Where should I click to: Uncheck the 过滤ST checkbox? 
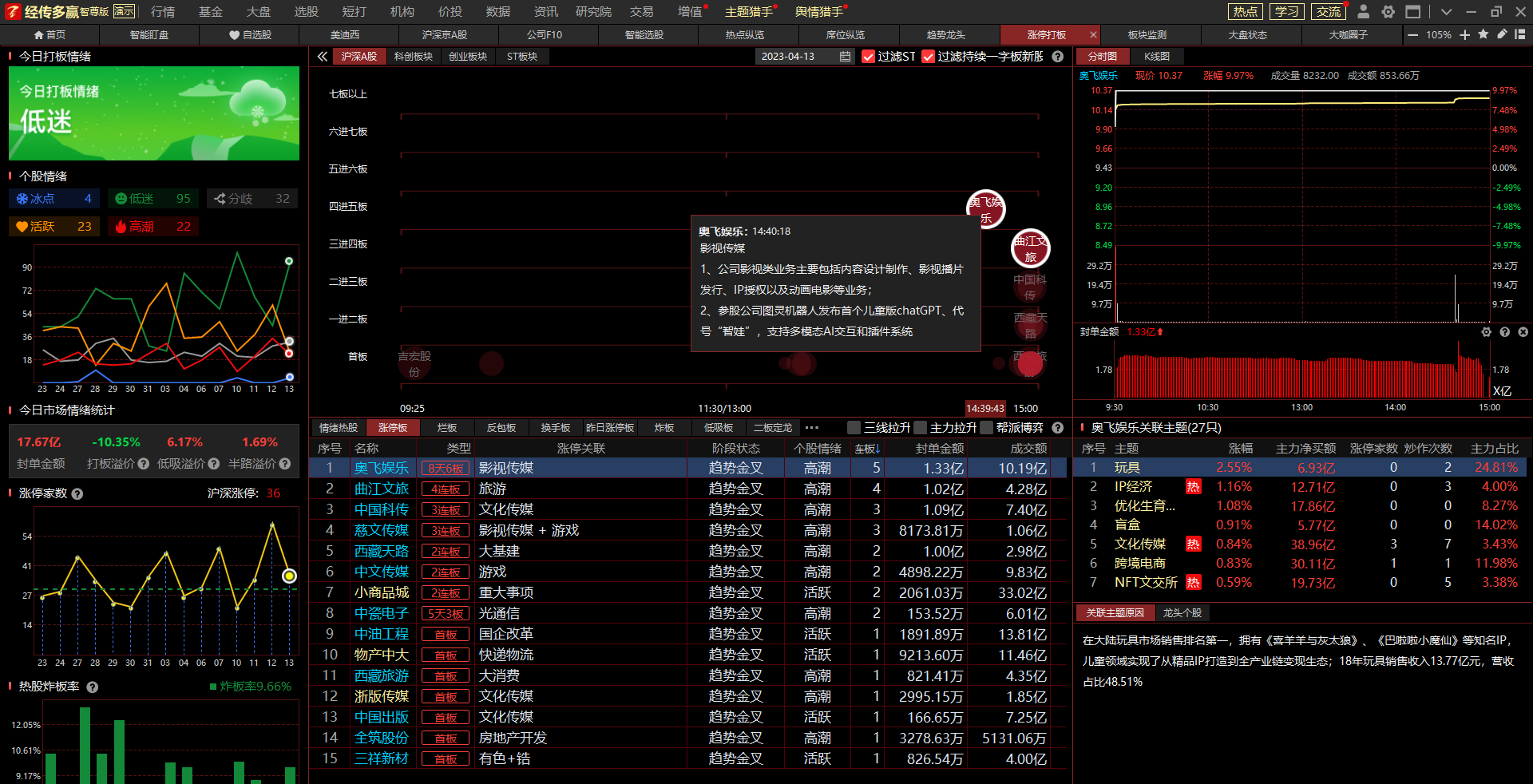tap(869, 57)
